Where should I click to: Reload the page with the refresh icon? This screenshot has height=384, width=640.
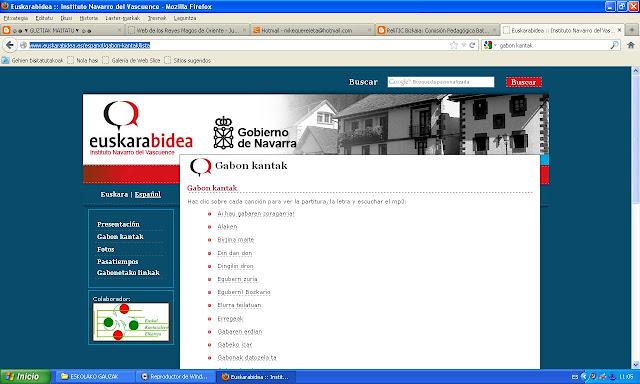point(472,45)
